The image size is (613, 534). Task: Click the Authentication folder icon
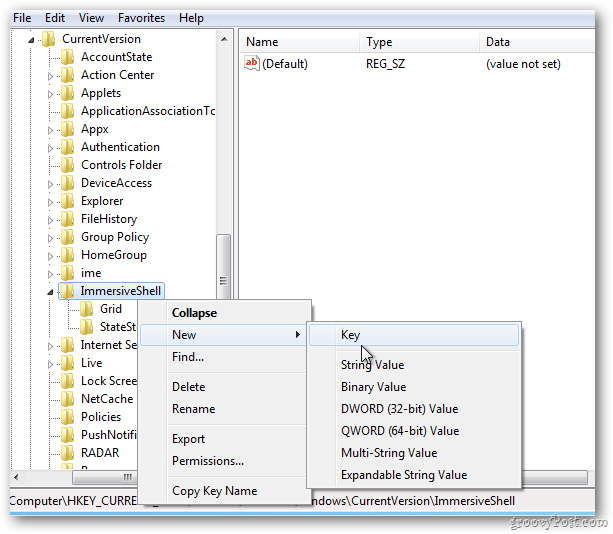click(68, 147)
